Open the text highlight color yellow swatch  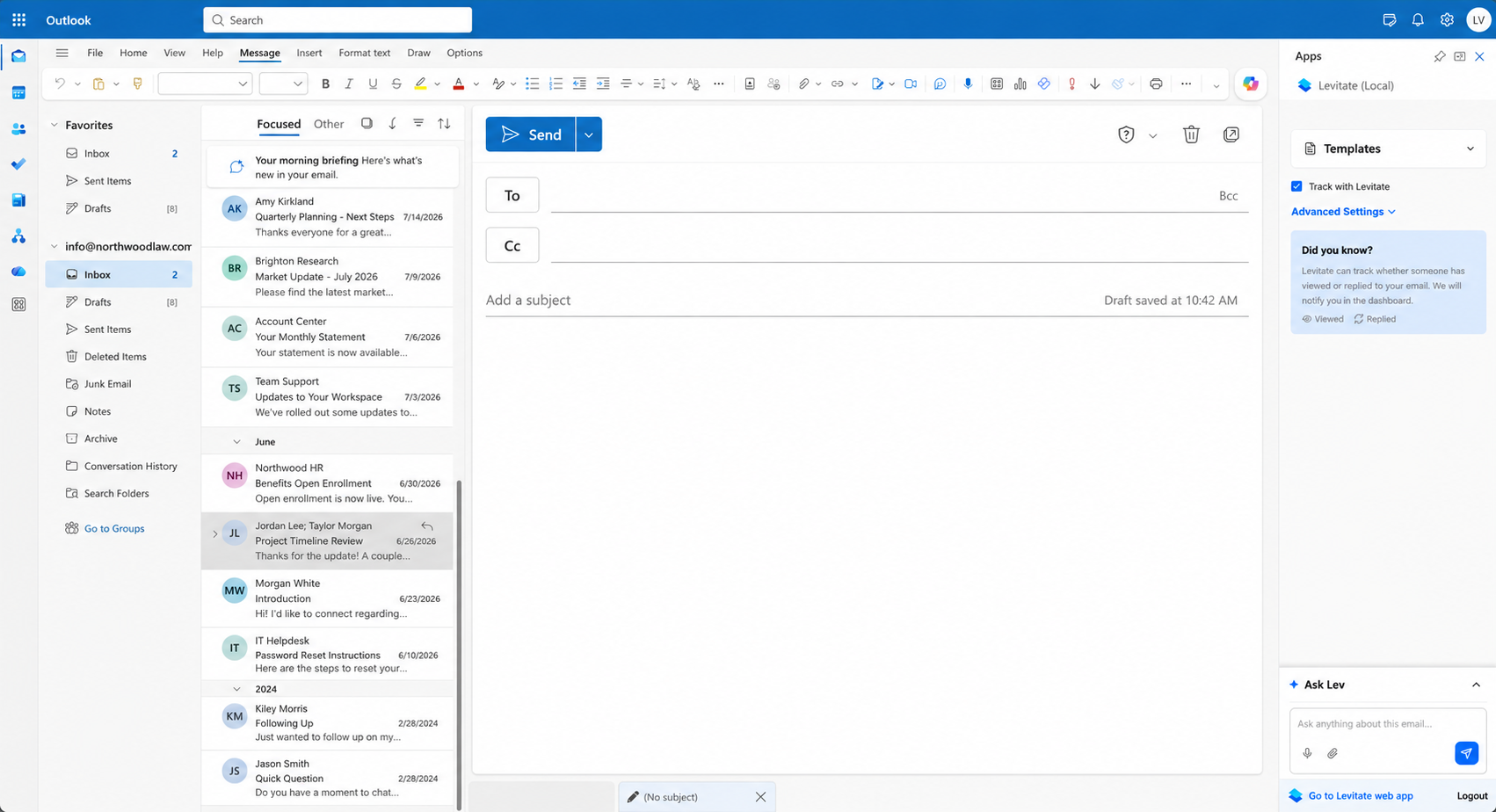pyautogui.click(x=420, y=84)
